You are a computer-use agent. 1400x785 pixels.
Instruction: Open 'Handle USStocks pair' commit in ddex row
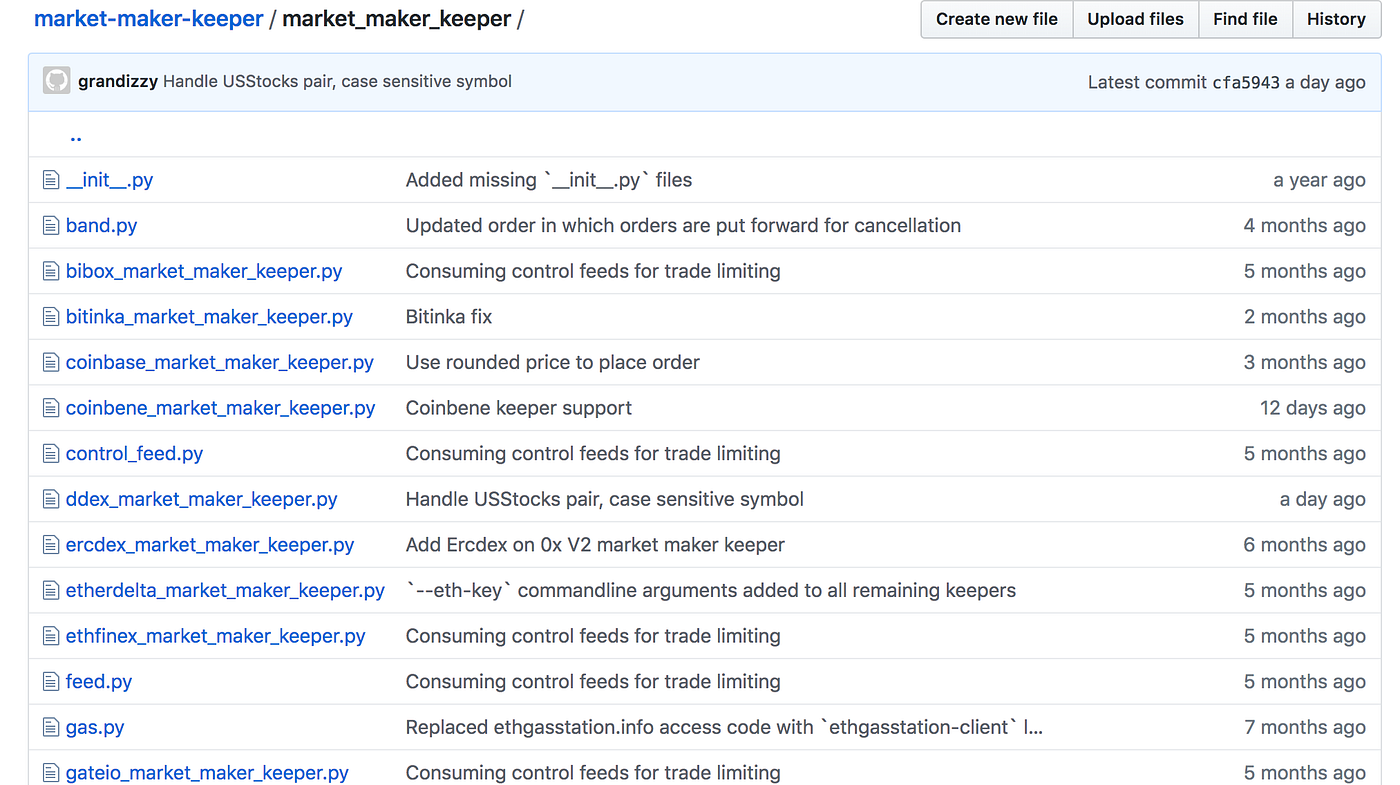605,499
